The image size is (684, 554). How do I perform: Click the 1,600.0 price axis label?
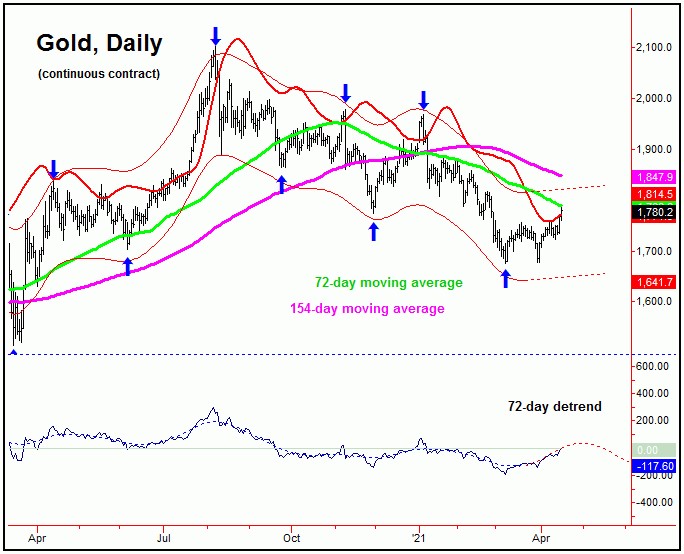pyautogui.click(x=654, y=301)
